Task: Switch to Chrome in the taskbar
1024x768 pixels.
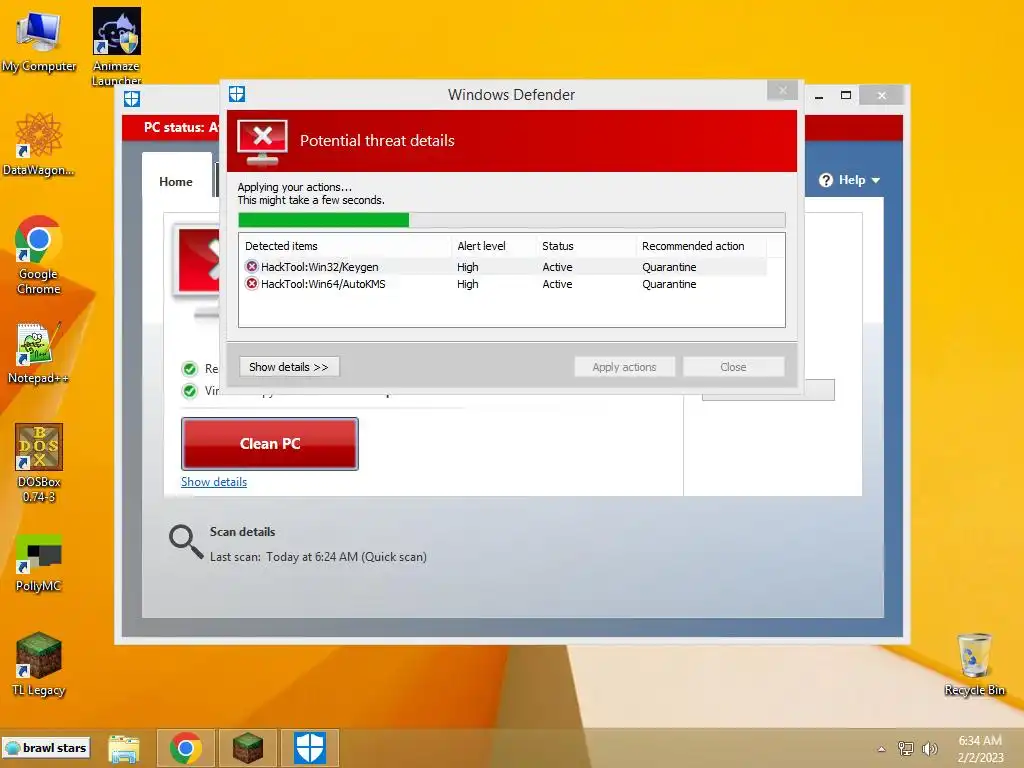Action: pyautogui.click(x=185, y=748)
